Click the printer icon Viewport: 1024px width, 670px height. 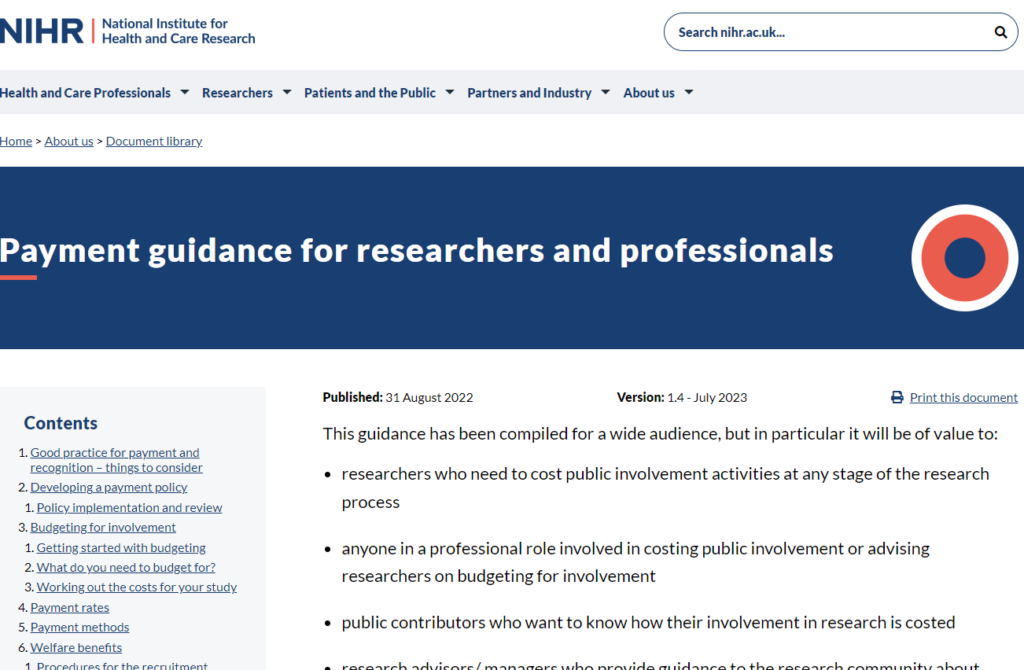click(897, 398)
